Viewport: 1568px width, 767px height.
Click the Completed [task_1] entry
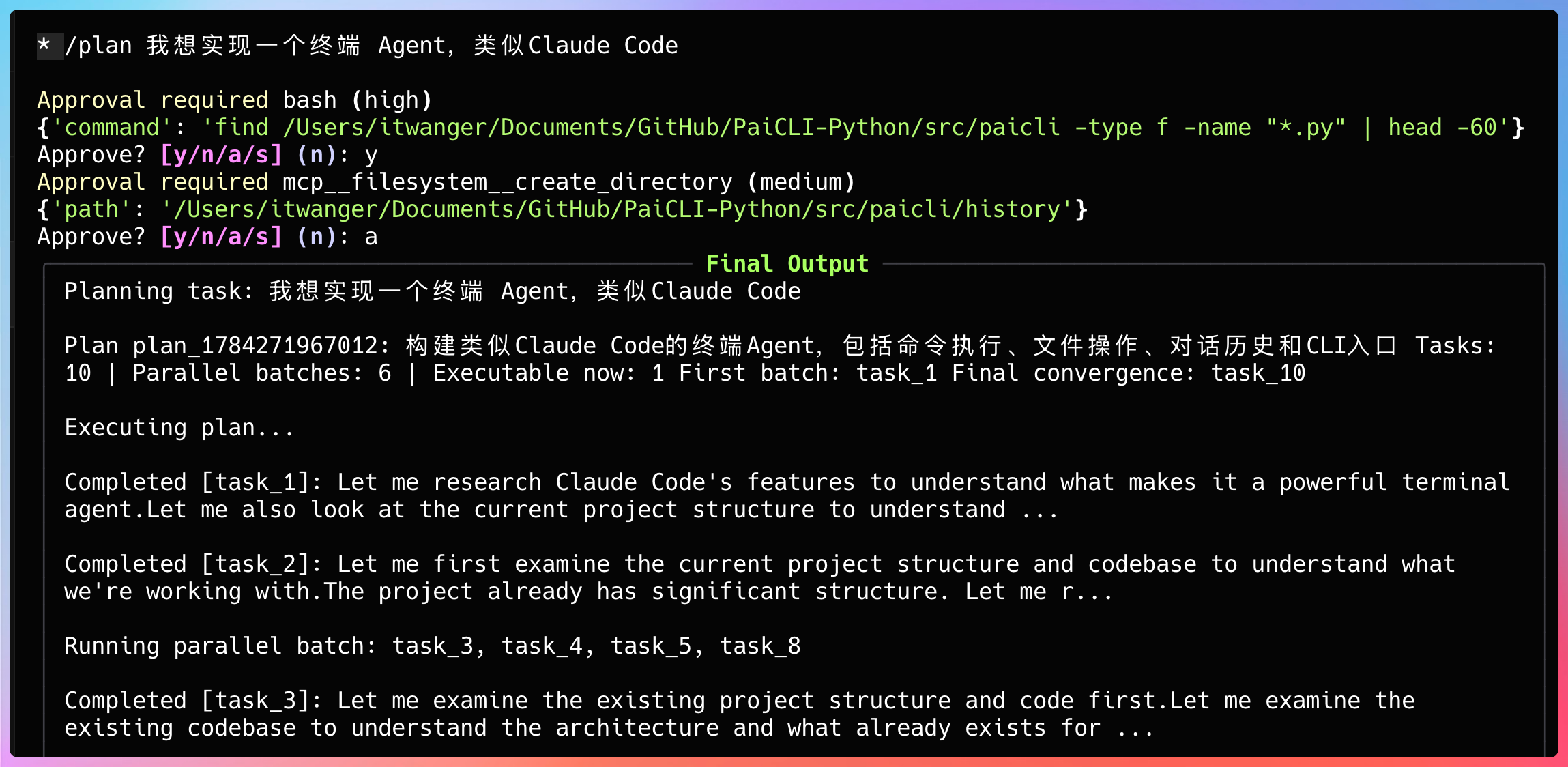point(787,496)
